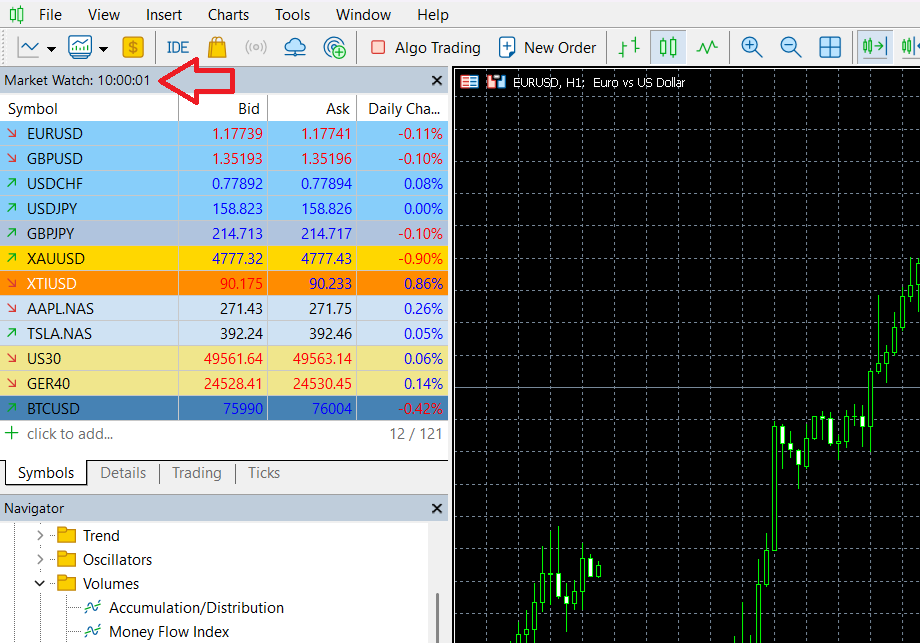Switch chart to line chart zigzag icon
The image size is (920, 643).
coord(707,47)
